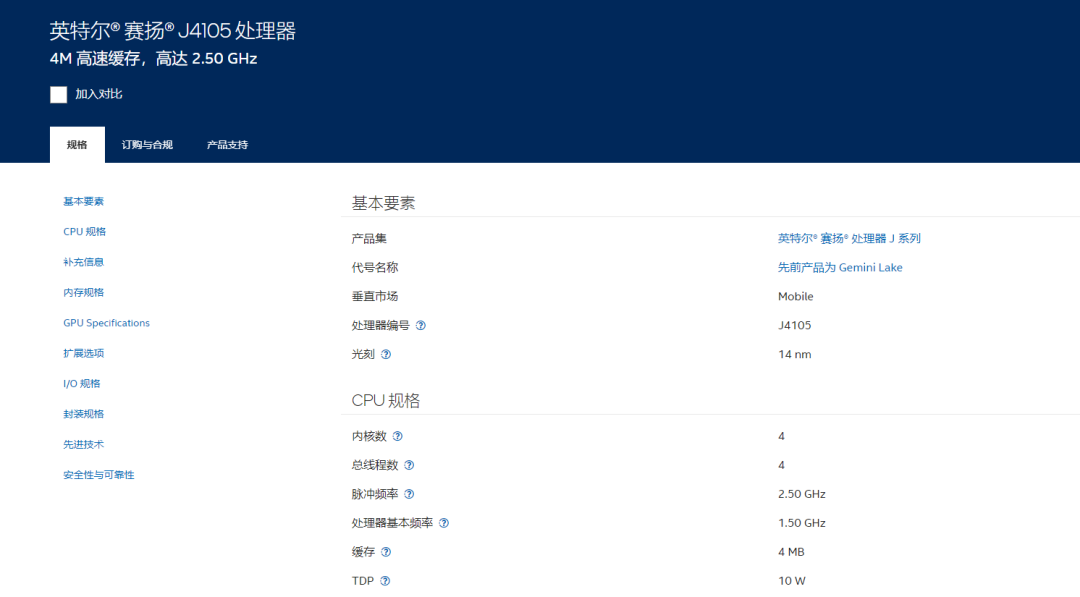
Task: Click the 代号名称 row label
Action: click(375, 267)
